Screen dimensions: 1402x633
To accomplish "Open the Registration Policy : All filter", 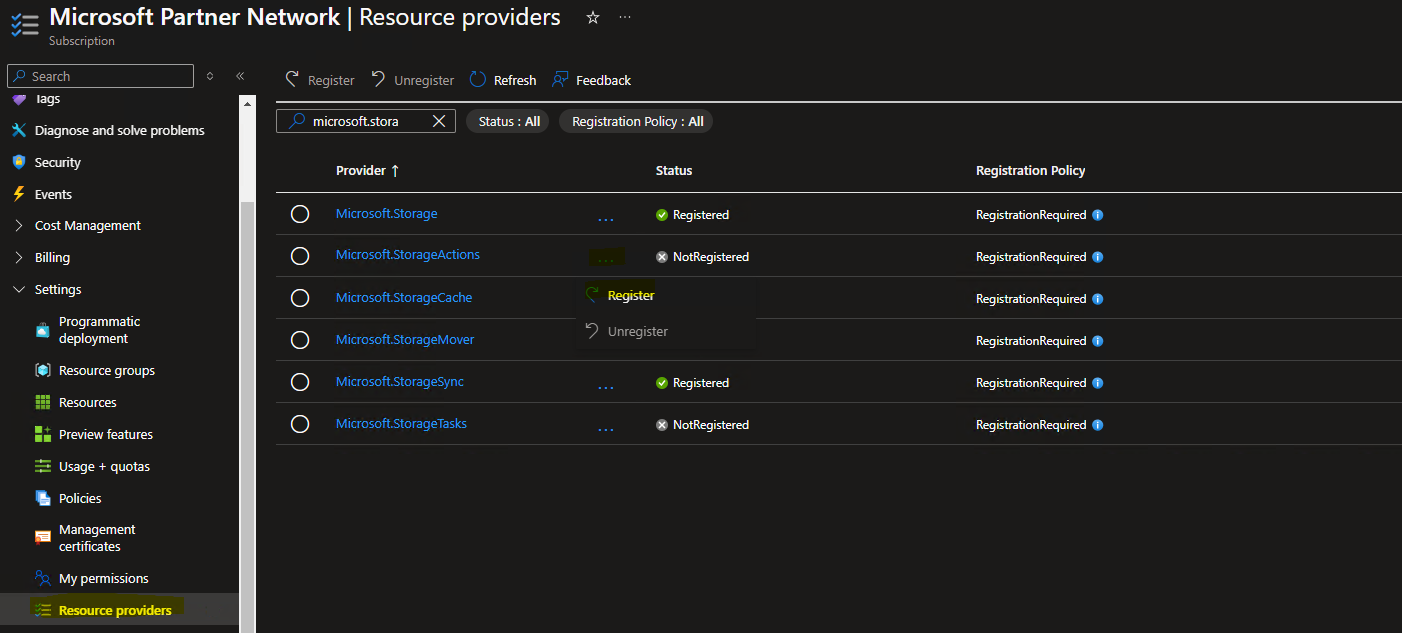I will point(636,121).
